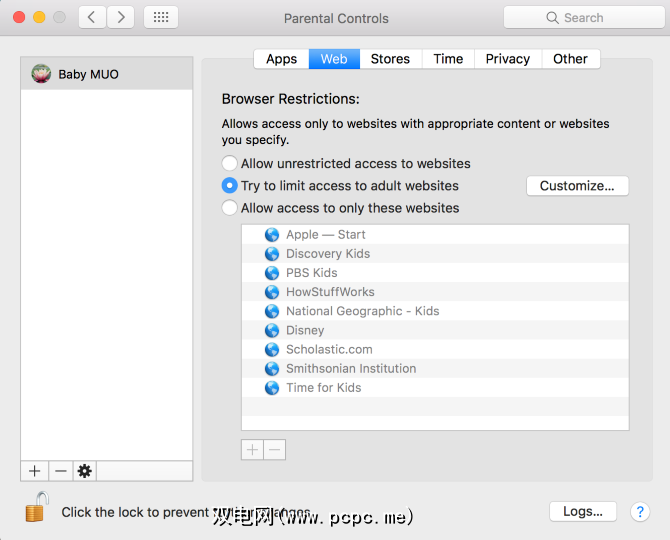
Task: Add a user with the plus button
Action: [35, 471]
